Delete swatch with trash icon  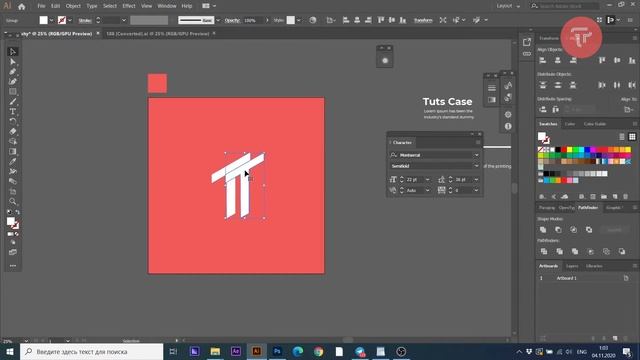(x=625, y=197)
